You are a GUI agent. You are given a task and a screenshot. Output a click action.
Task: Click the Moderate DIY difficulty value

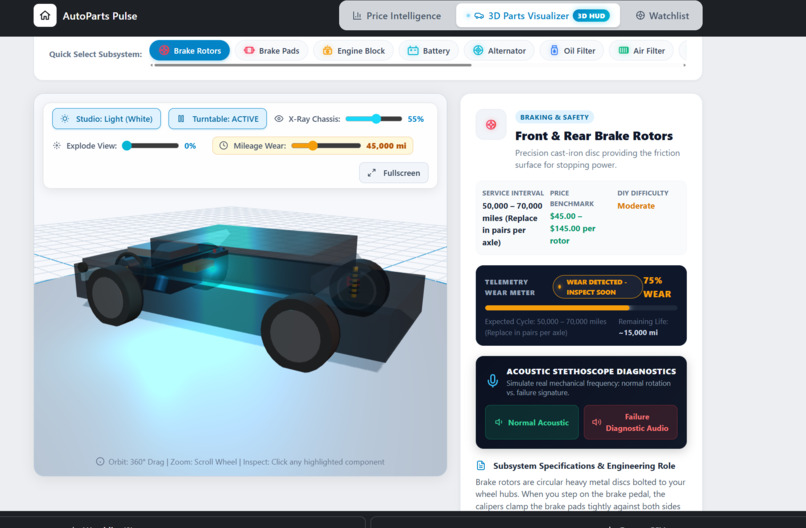[636, 206]
